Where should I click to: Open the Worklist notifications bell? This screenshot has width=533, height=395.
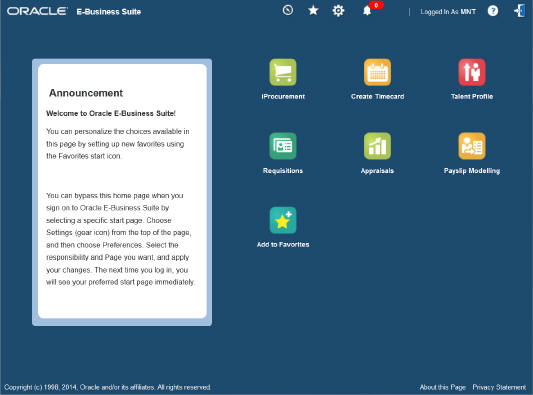pyautogui.click(x=367, y=11)
